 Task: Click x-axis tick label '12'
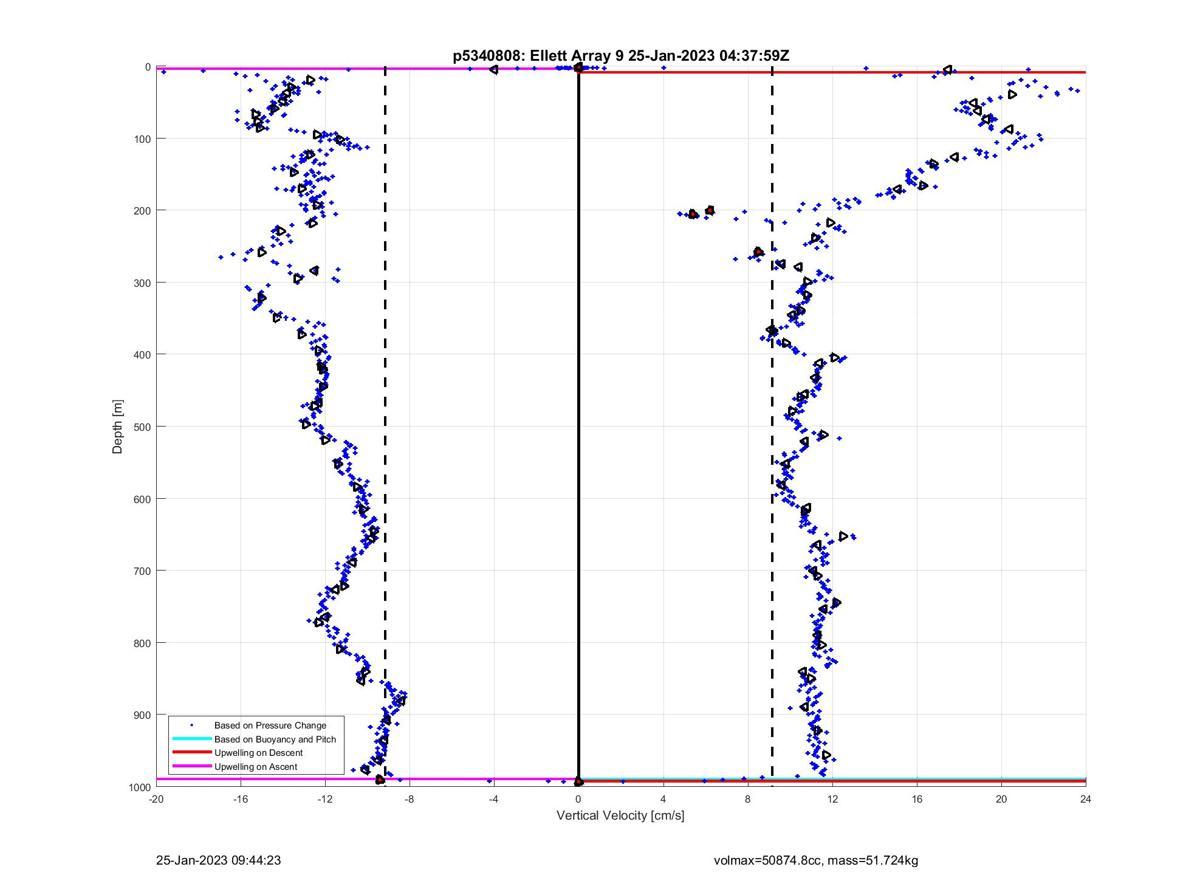[x=832, y=799]
